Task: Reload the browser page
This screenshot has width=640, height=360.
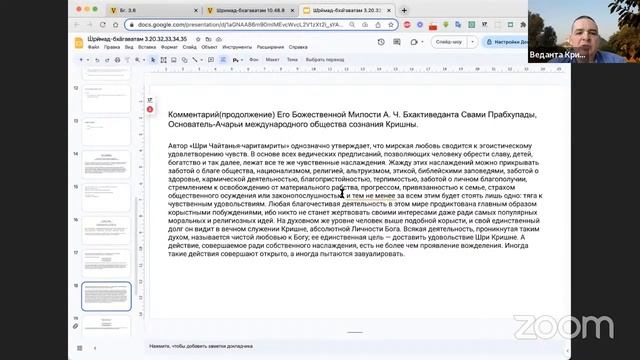Action: 103,24
